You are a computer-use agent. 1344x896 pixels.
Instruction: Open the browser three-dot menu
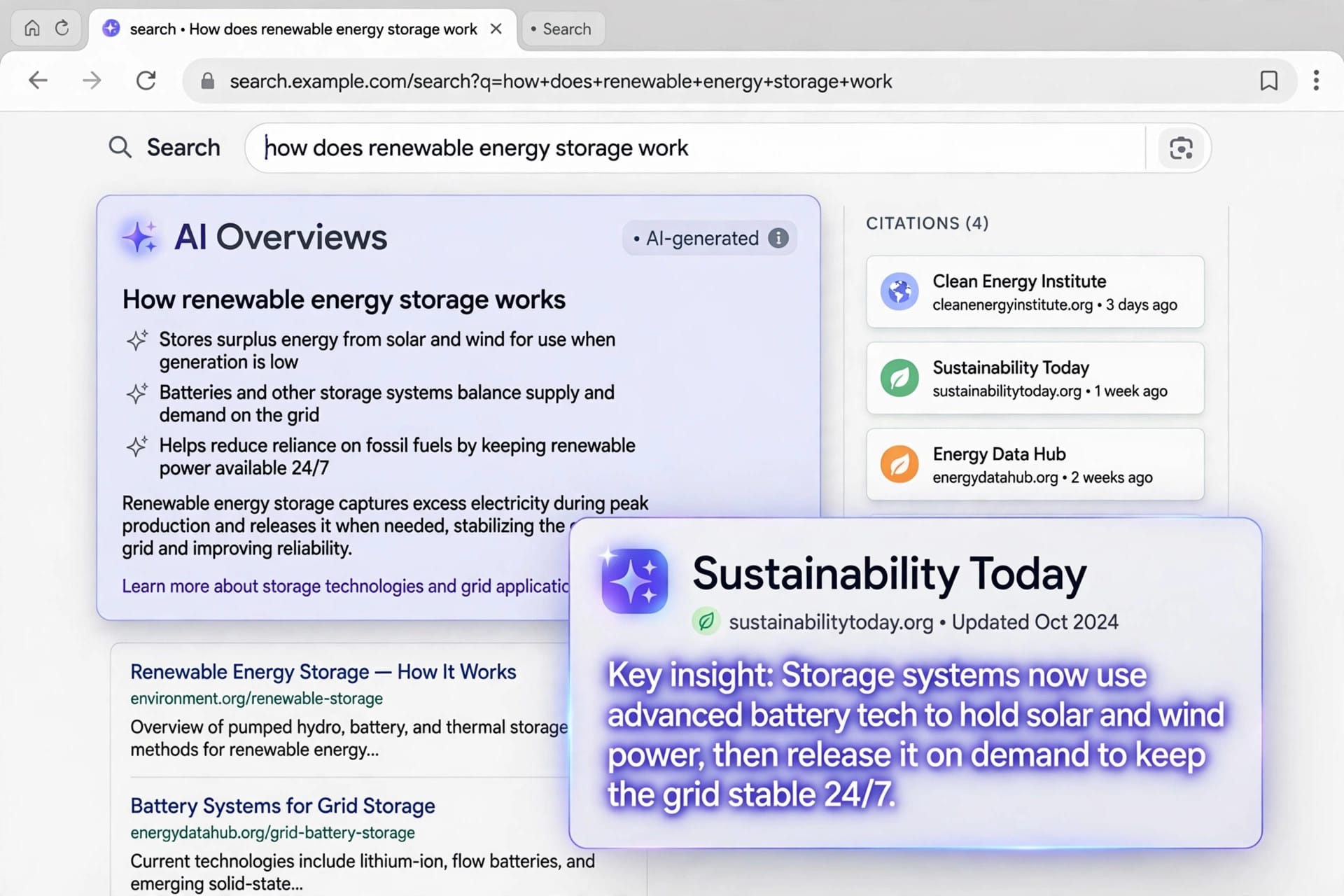(1316, 80)
